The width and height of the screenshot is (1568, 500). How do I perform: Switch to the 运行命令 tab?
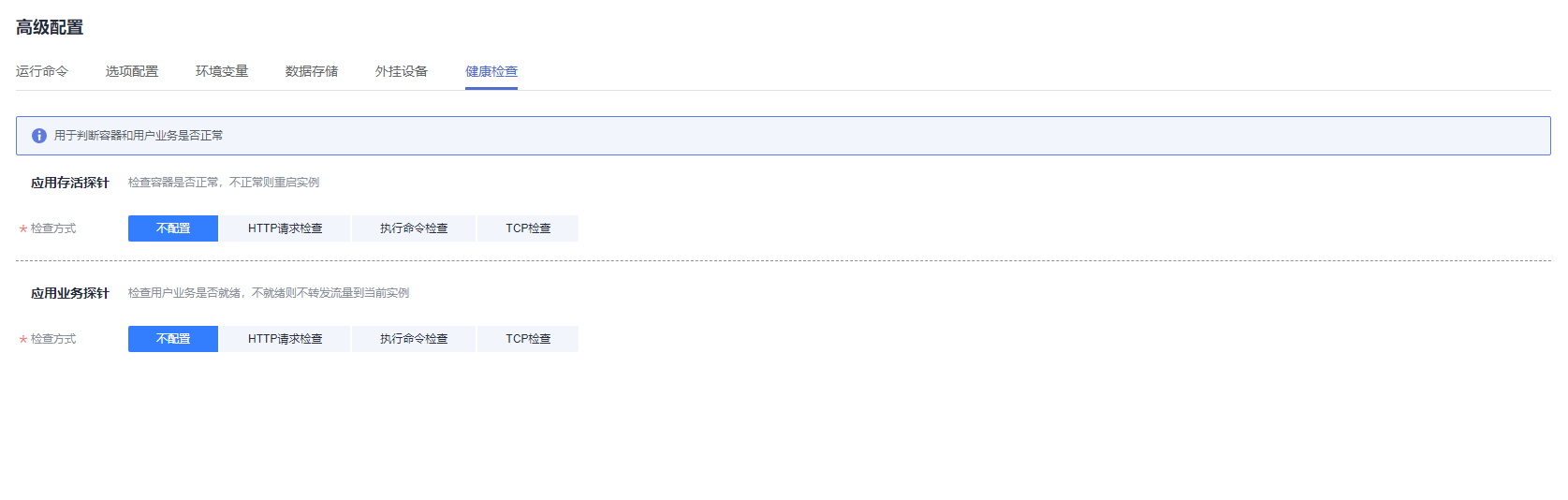tap(42, 71)
